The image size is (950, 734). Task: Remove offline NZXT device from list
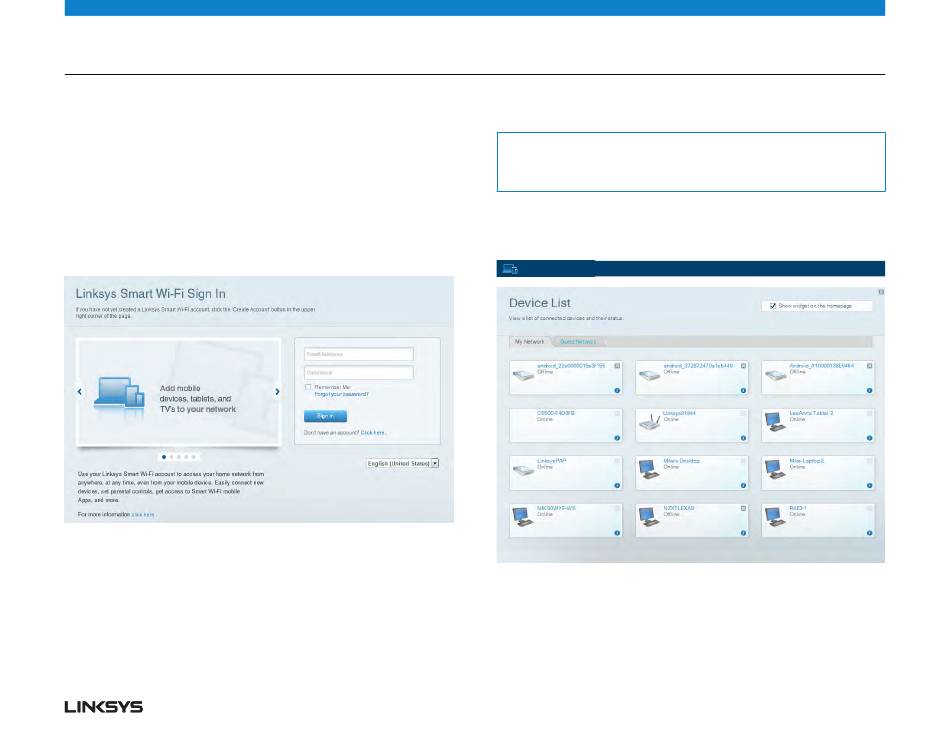(x=743, y=509)
